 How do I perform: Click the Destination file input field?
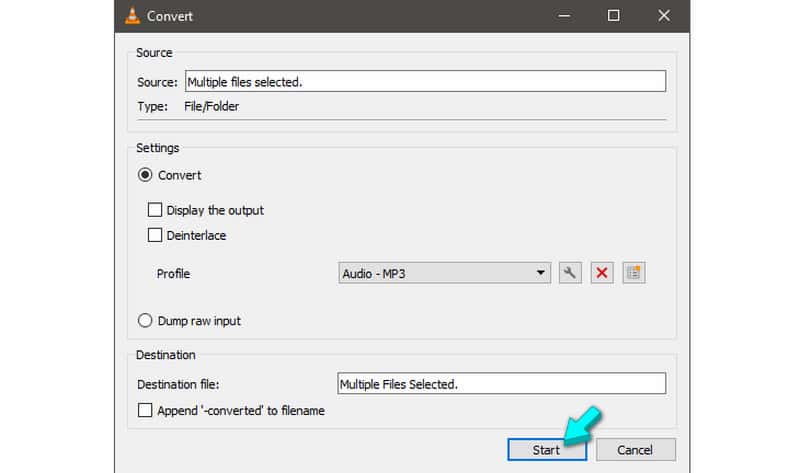tap(502, 383)
